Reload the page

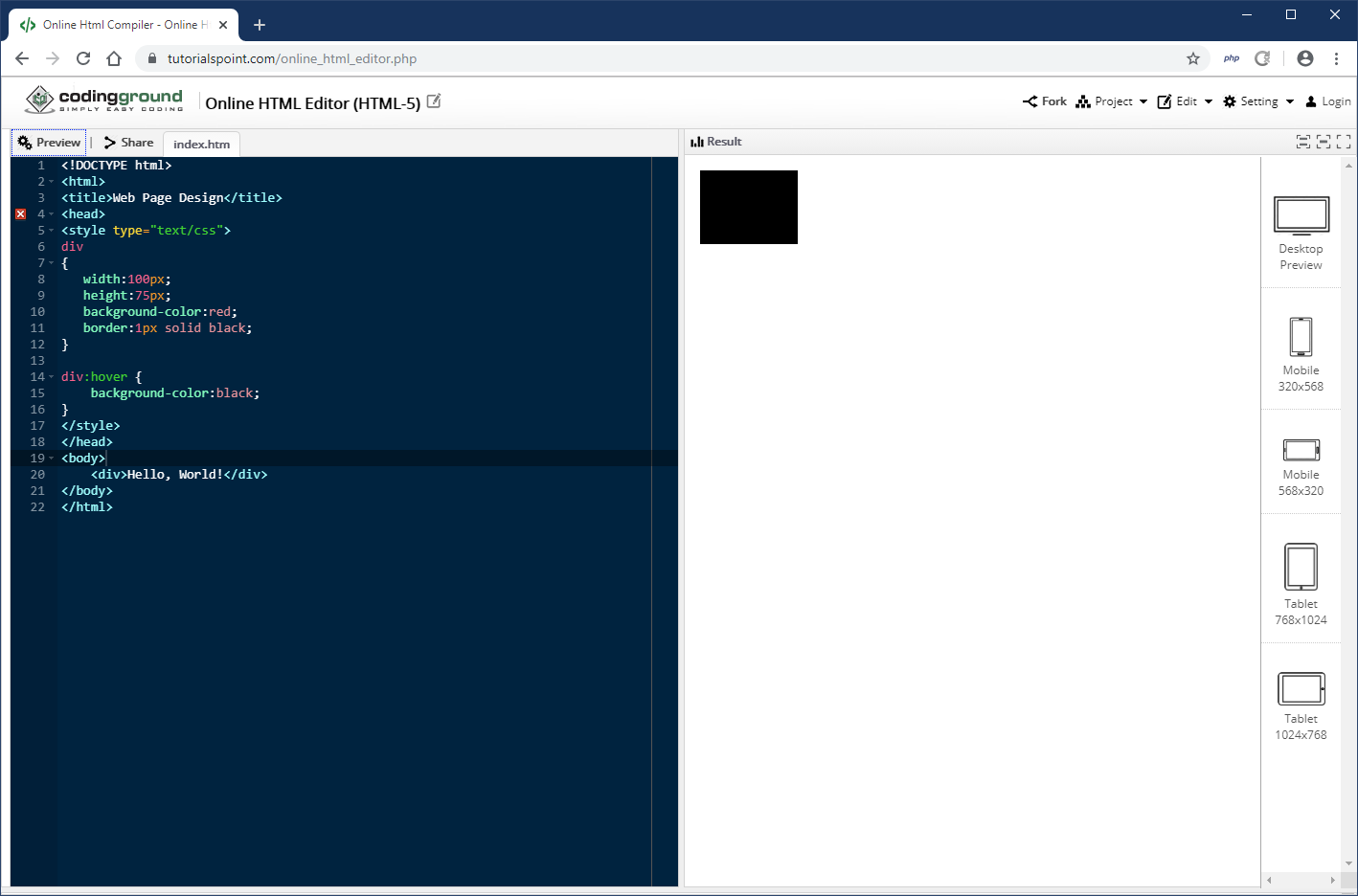point(83,58)
